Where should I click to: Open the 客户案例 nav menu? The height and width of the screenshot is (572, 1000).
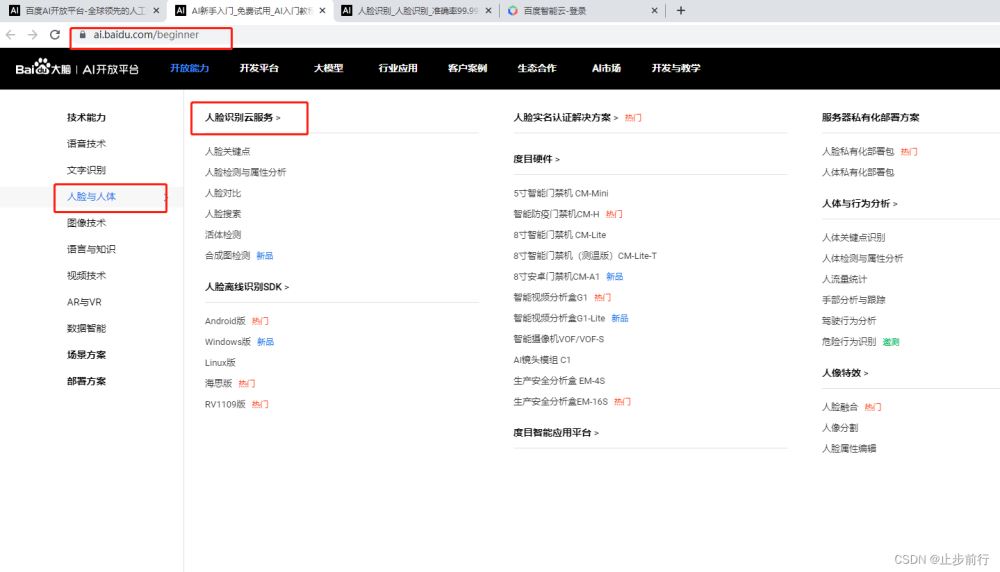tap(467, 68)
